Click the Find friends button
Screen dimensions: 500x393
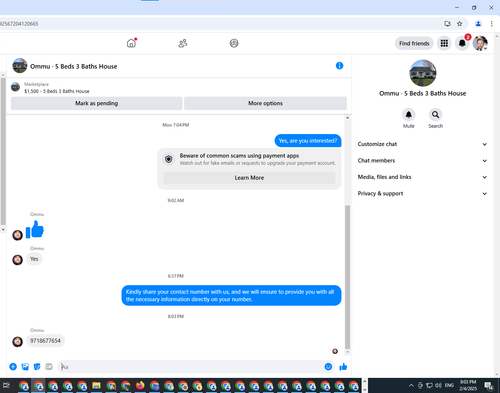[414, 43]
